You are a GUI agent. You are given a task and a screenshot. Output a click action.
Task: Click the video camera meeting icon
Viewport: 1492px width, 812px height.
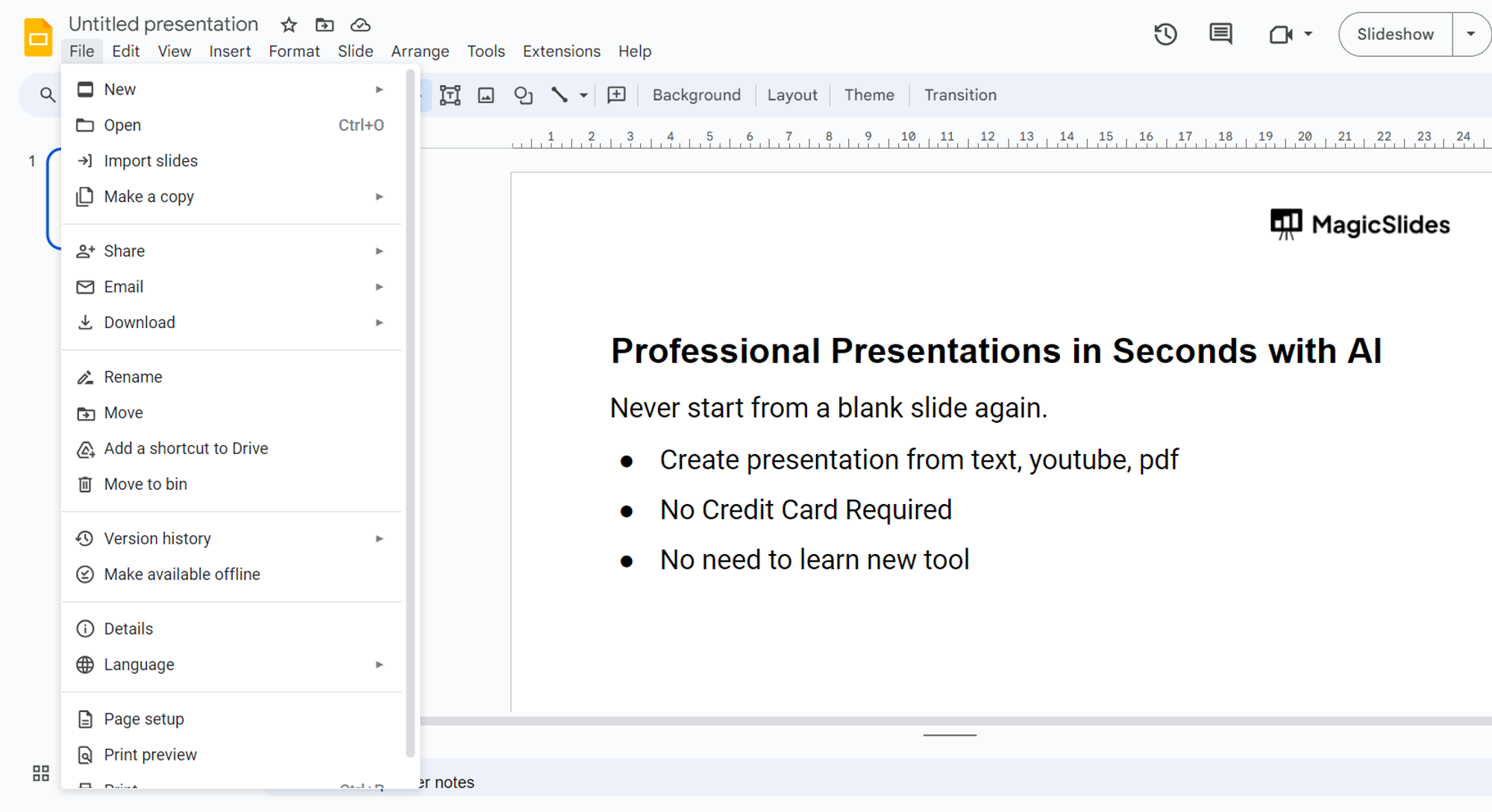point(1280,34)
